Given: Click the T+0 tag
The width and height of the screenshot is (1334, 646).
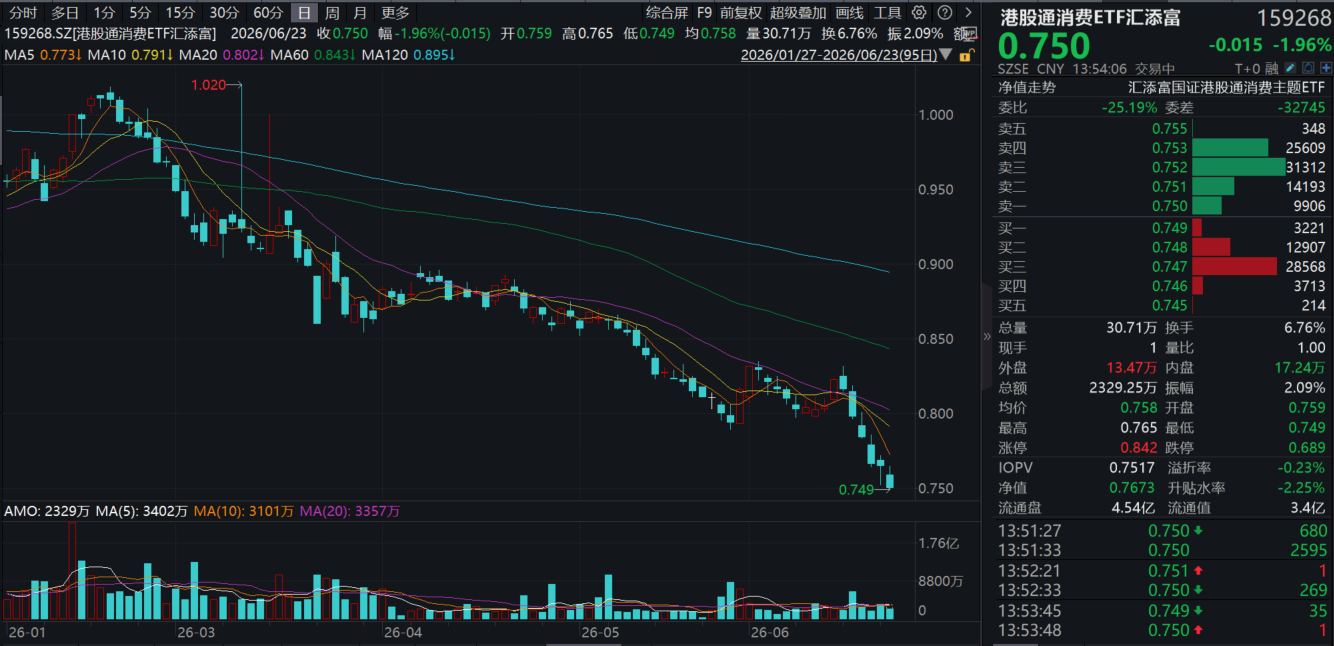Looking at the screenshot, I should click(x=1248, y=69).
